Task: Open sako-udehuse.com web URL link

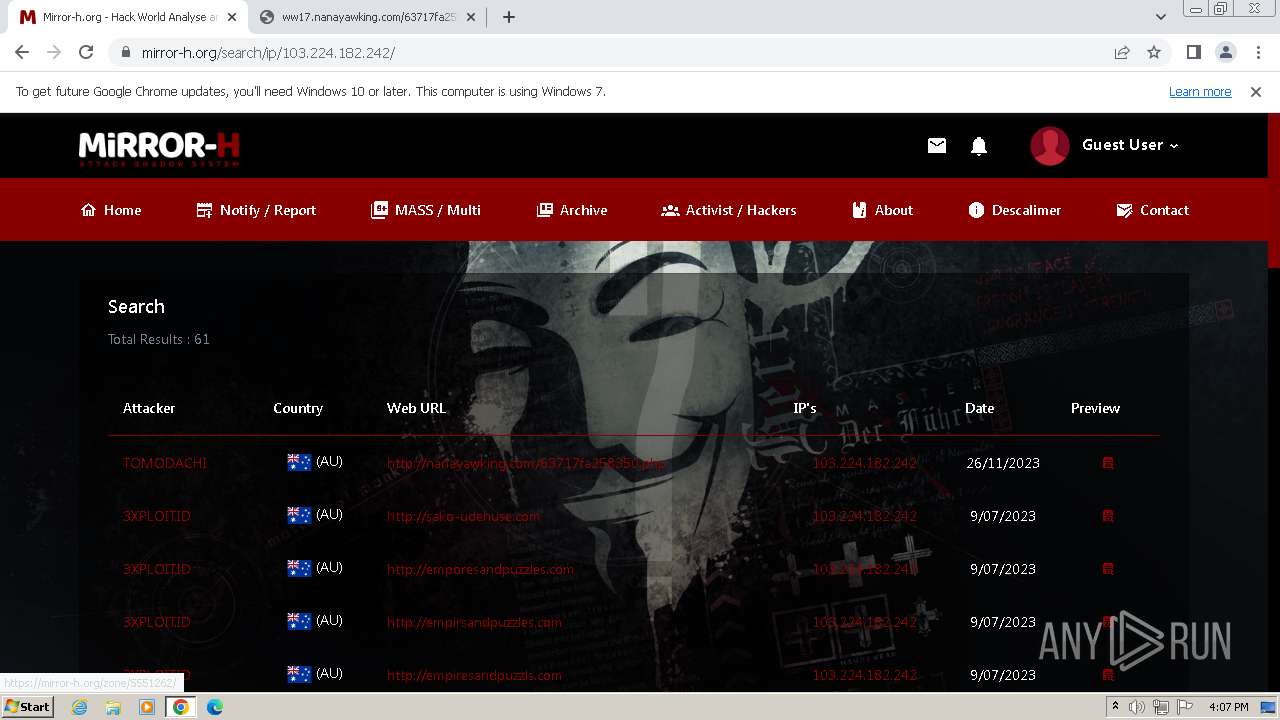Action: click(463, 516)
